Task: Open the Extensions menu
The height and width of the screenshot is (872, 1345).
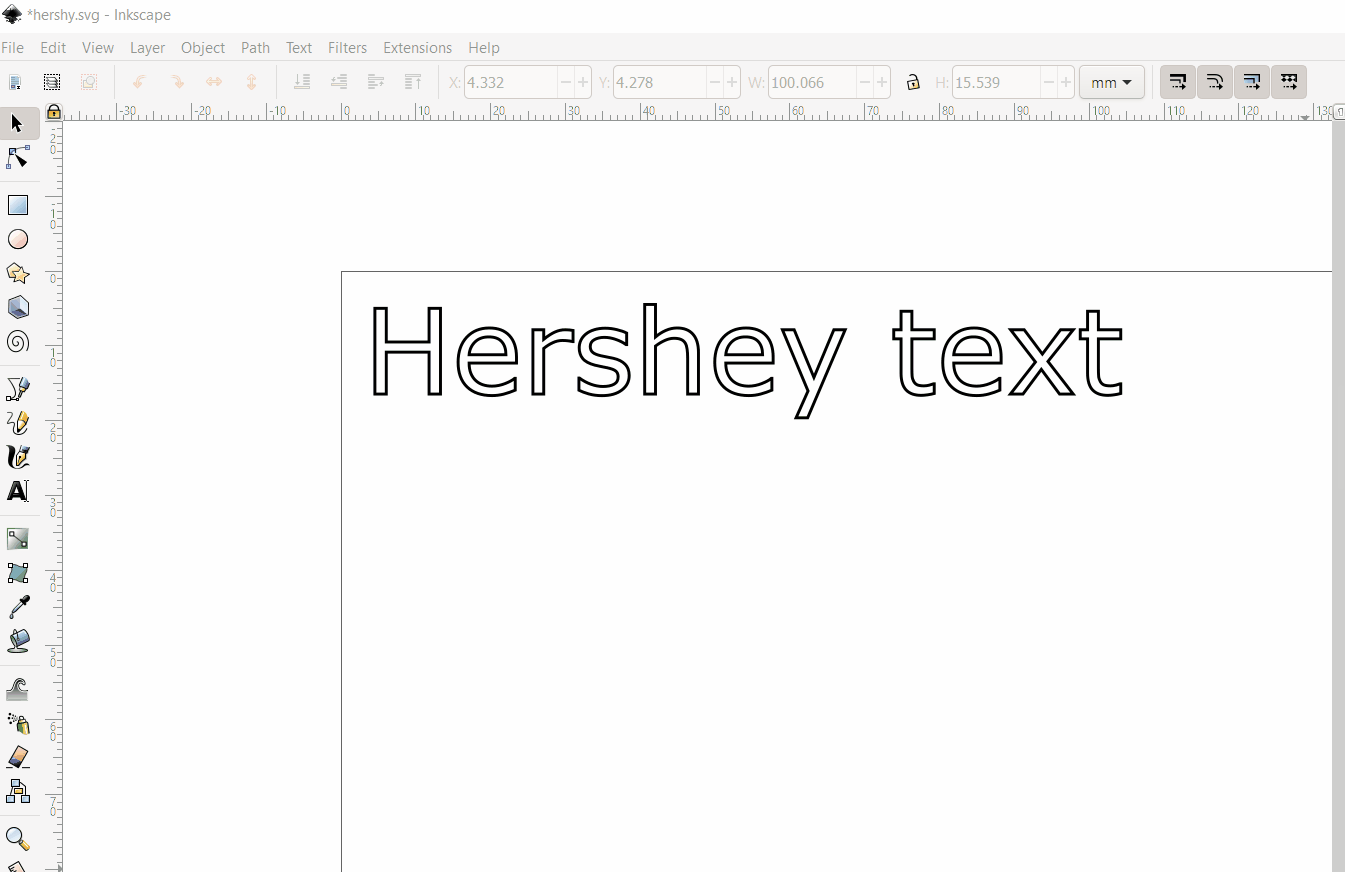Action: pos(417,48)
